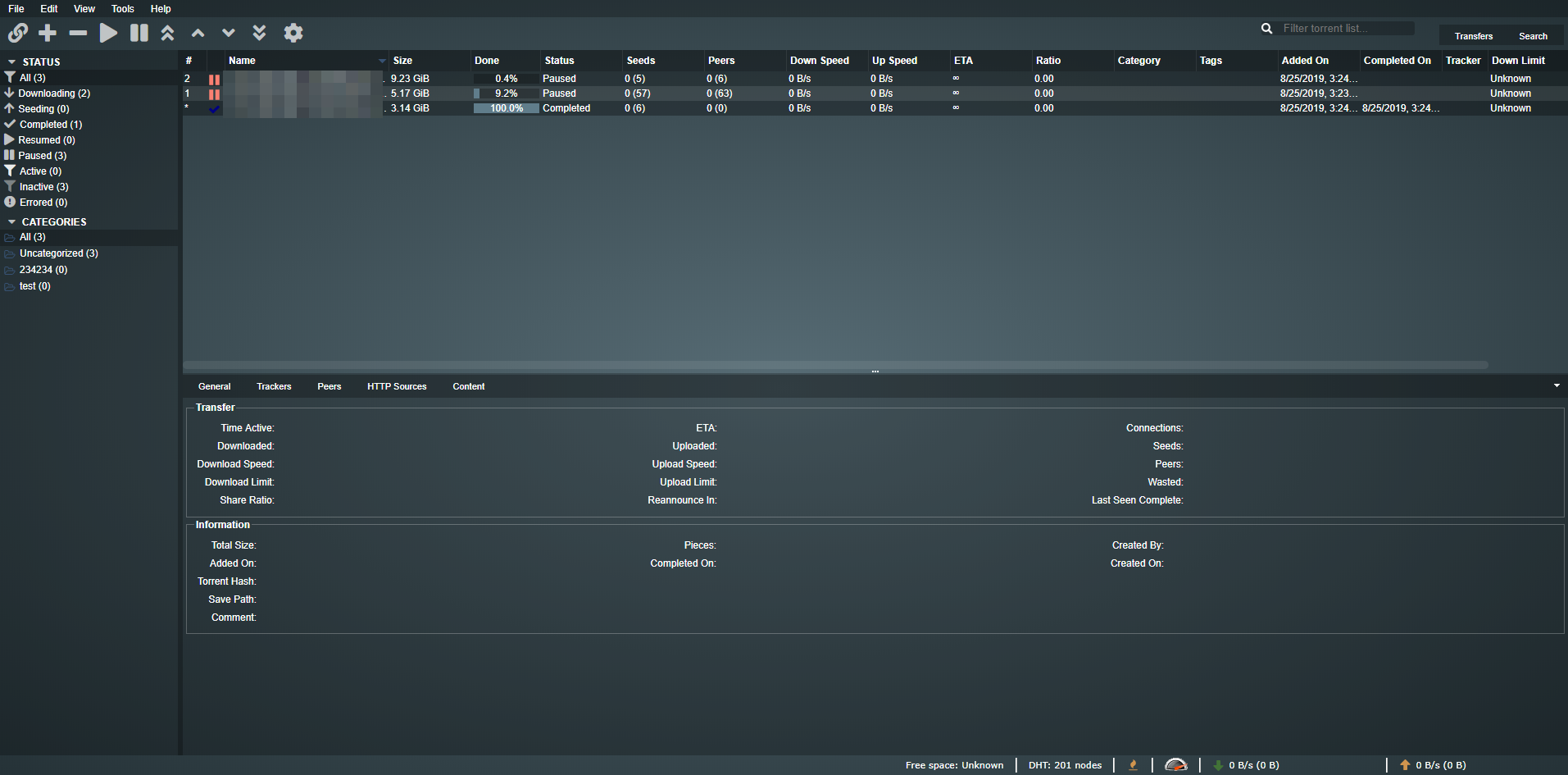The height and width of the screenshot is (775, 1568).
Task: Select Completed (1) status filter
Action: (x=50, y=125)
